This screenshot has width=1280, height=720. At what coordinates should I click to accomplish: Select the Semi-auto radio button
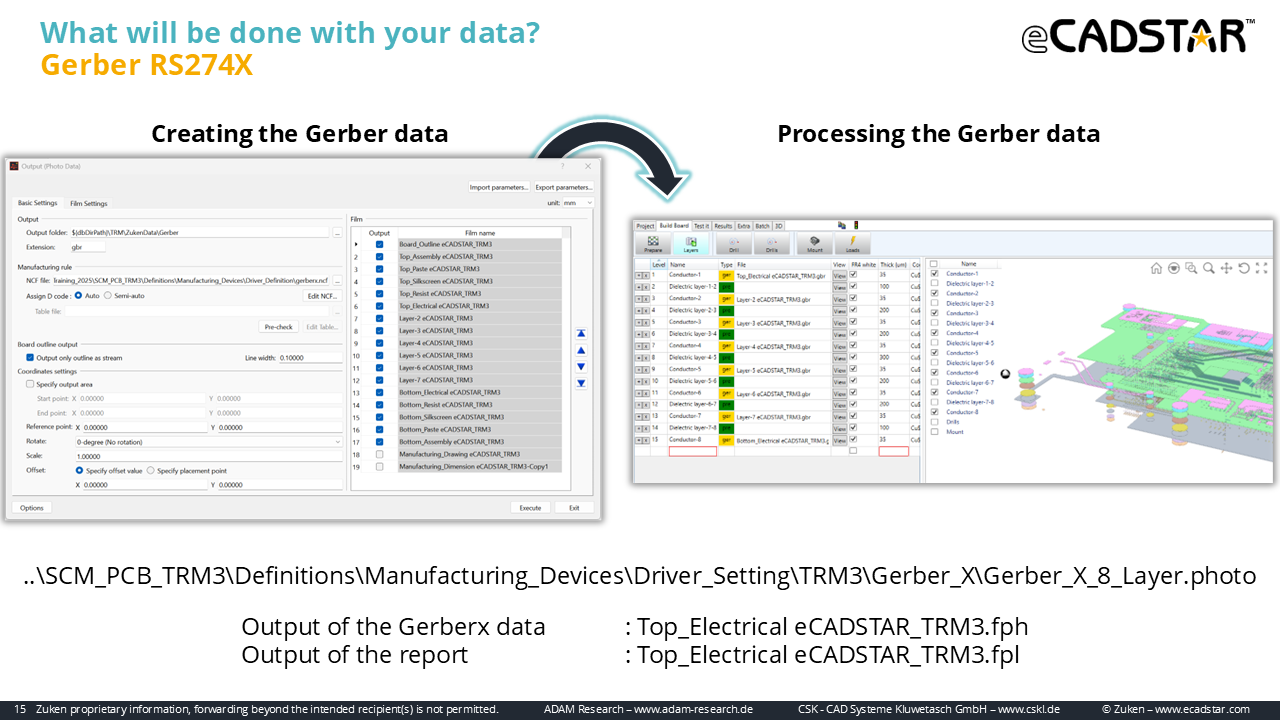point(108,296)
